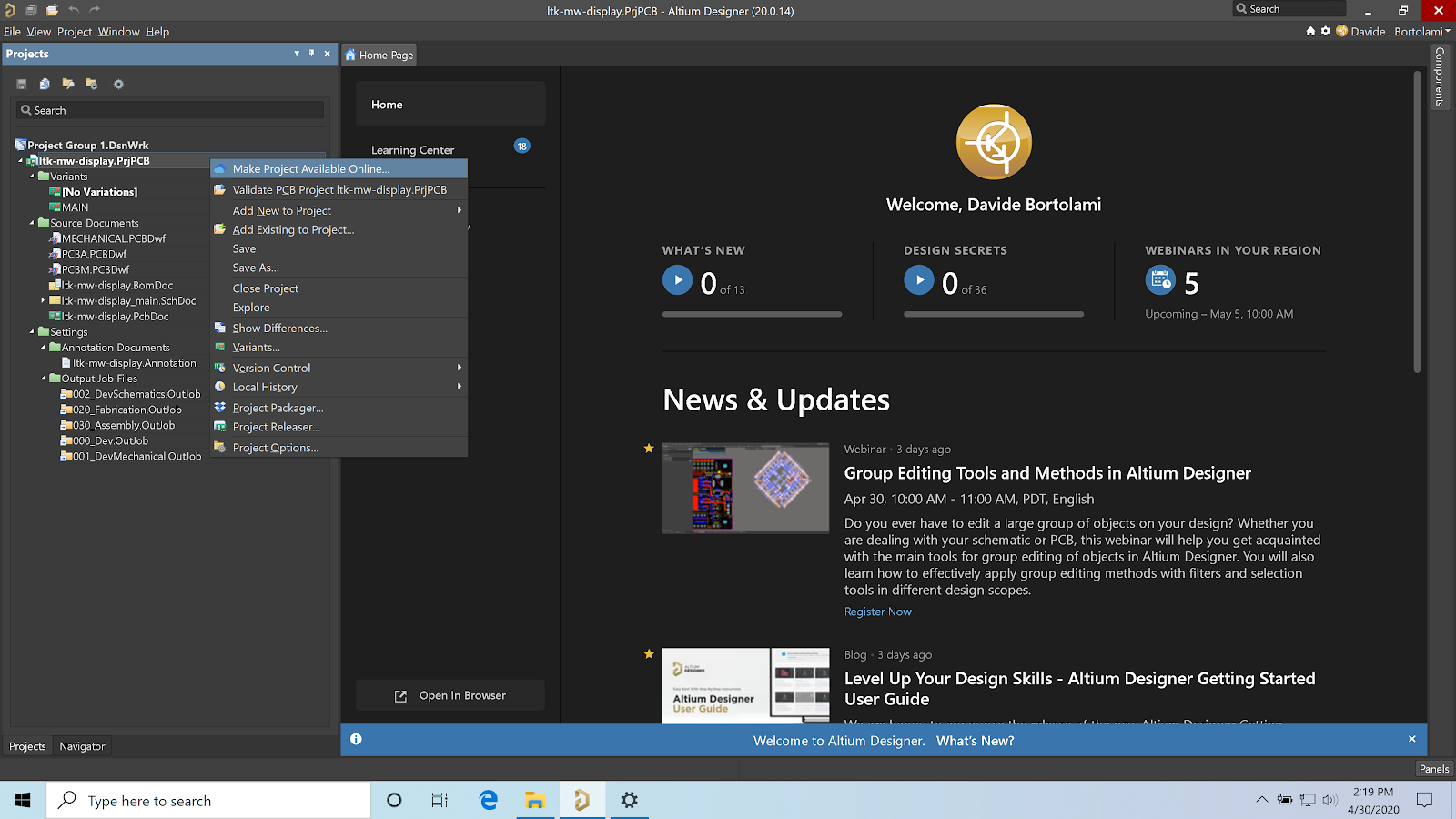Pin the Projects panel with the pushpin icon
Image resolution: width=1456 pixels, height=819 pixels.
pos(311,53)
